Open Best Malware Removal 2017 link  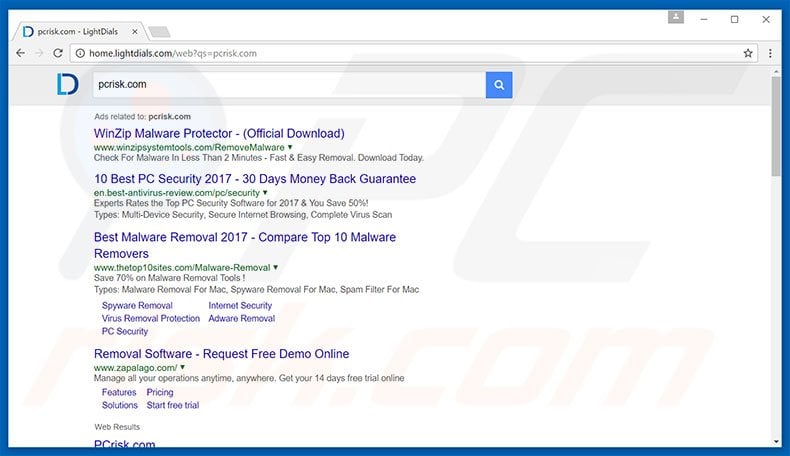point(245,245)
